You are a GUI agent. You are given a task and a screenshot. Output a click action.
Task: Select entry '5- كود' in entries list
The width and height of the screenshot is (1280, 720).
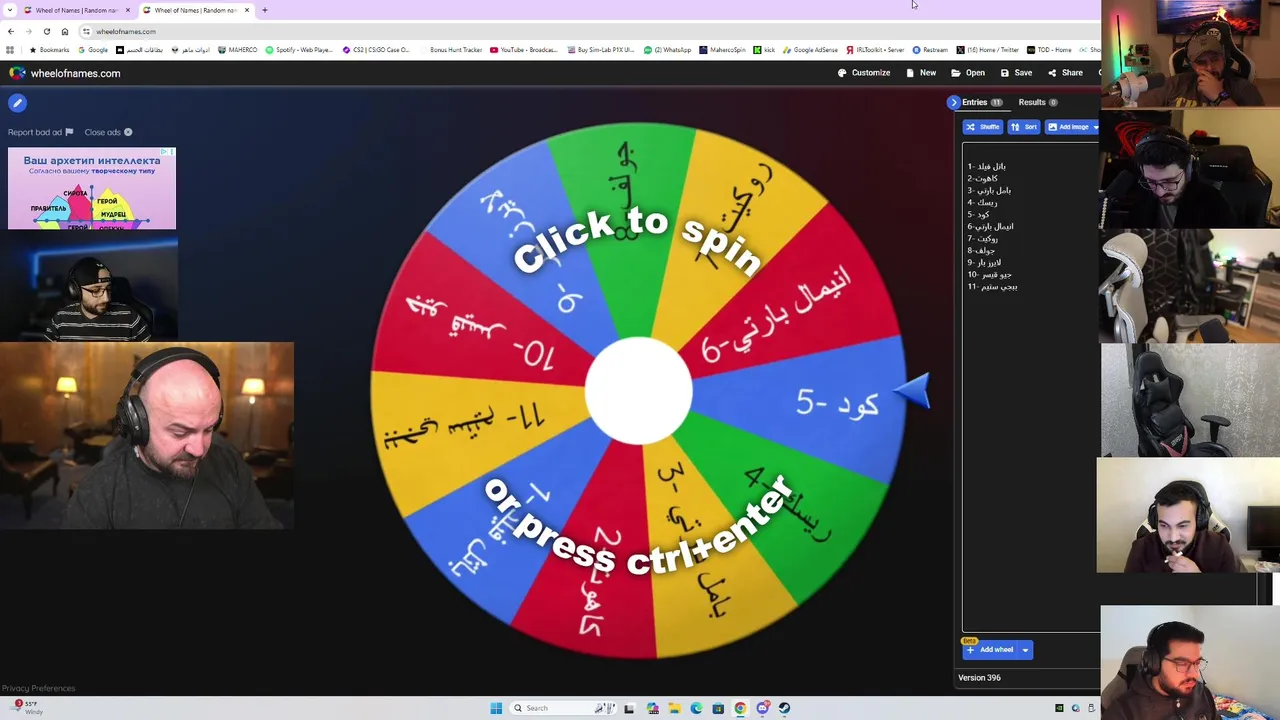click(978, 214)
